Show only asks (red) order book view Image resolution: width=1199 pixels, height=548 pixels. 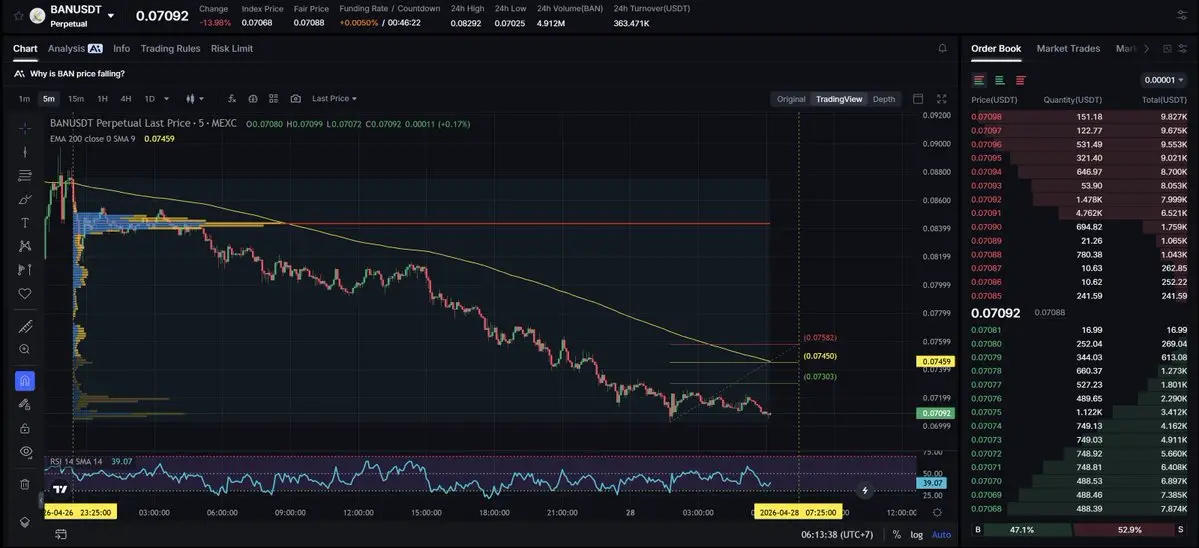pyautogui.click(x=1020, y=80)
